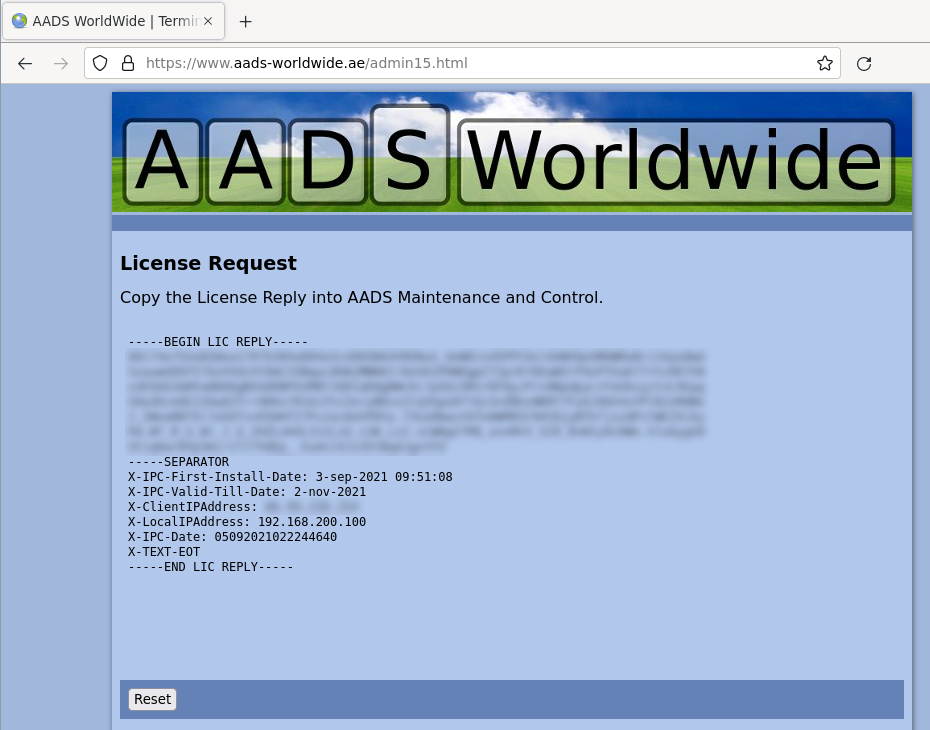
Task: Click the X-IPC-Valid-Till-Date line
Action: coord(246,492)
